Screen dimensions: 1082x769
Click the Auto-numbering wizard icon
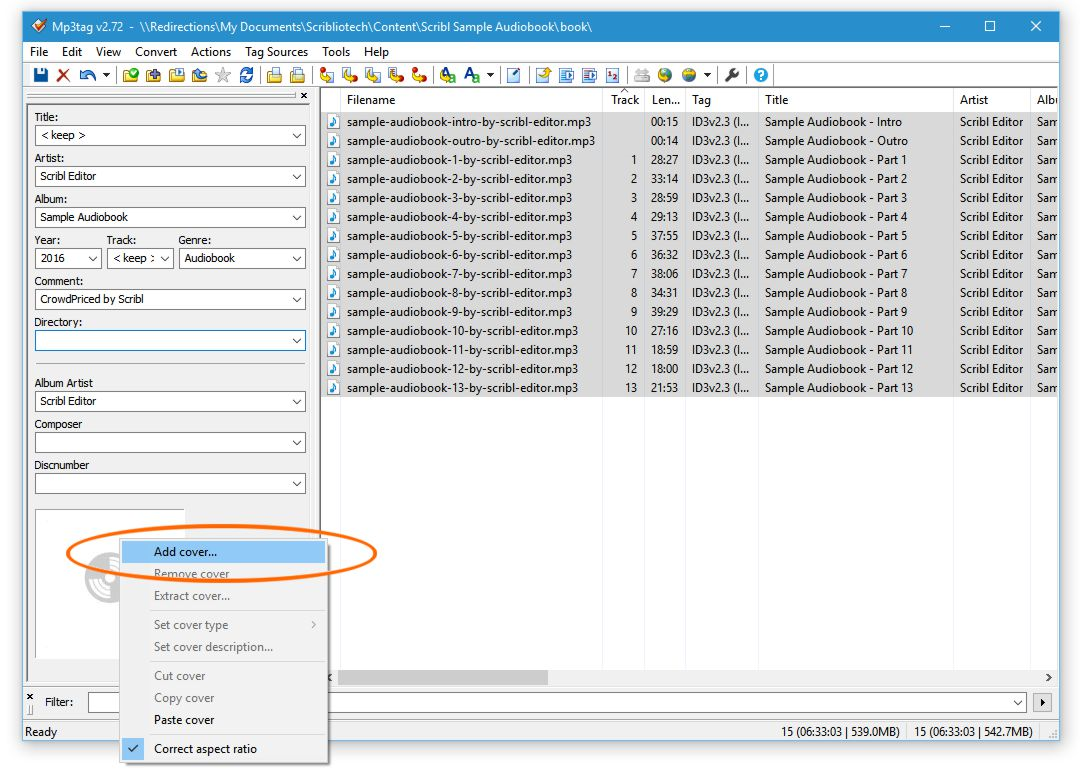click(x=612, y=75)
